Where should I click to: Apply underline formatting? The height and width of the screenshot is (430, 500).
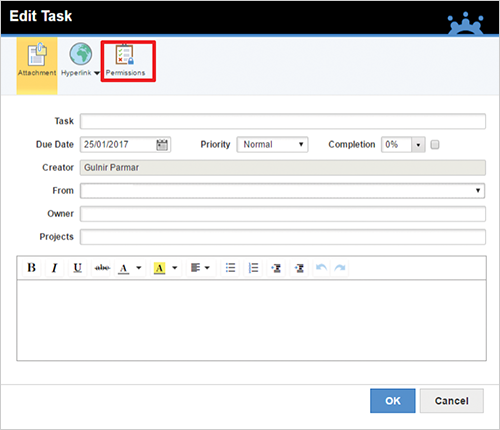coord(77,268)
